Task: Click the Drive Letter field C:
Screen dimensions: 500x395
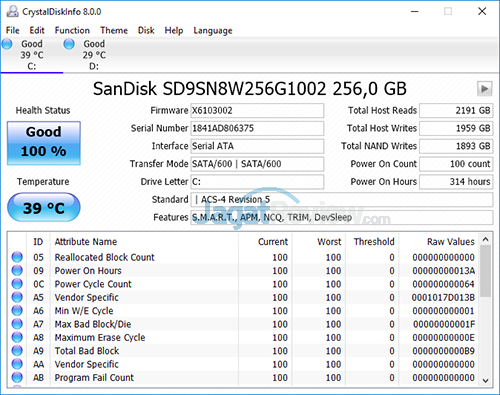Action: [257, 182]
